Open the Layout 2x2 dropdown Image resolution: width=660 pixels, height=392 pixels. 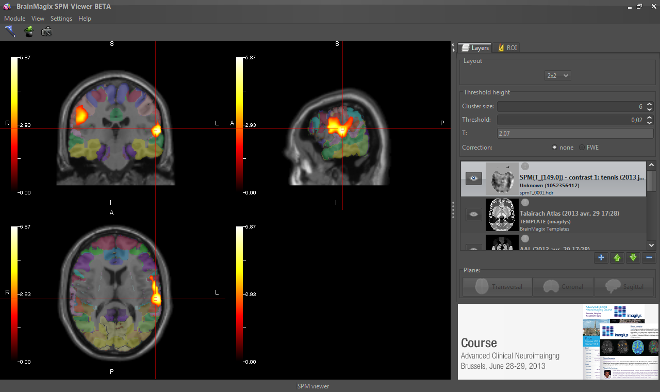pos(558,75)
